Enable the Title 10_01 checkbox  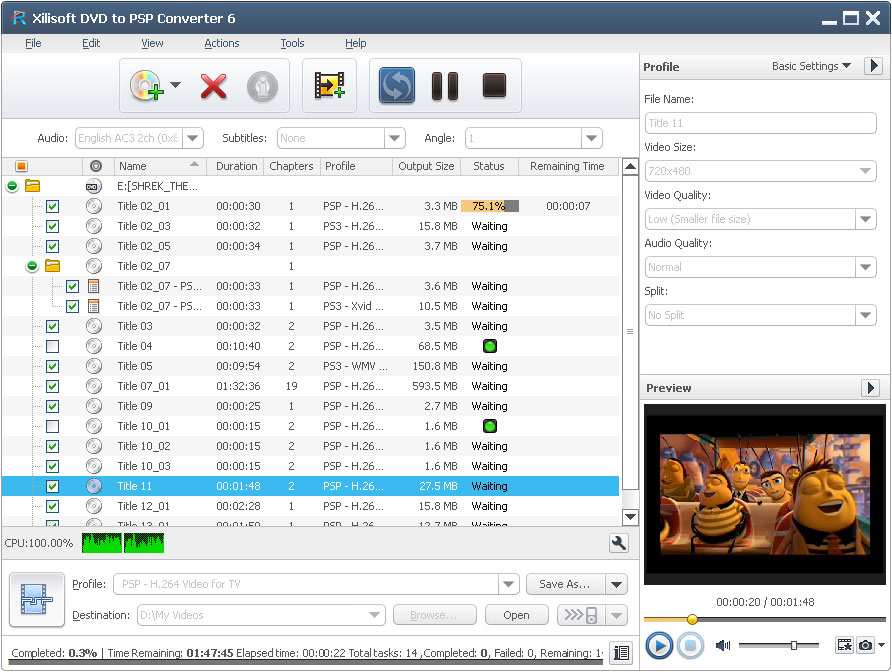[x=52, y=426]
